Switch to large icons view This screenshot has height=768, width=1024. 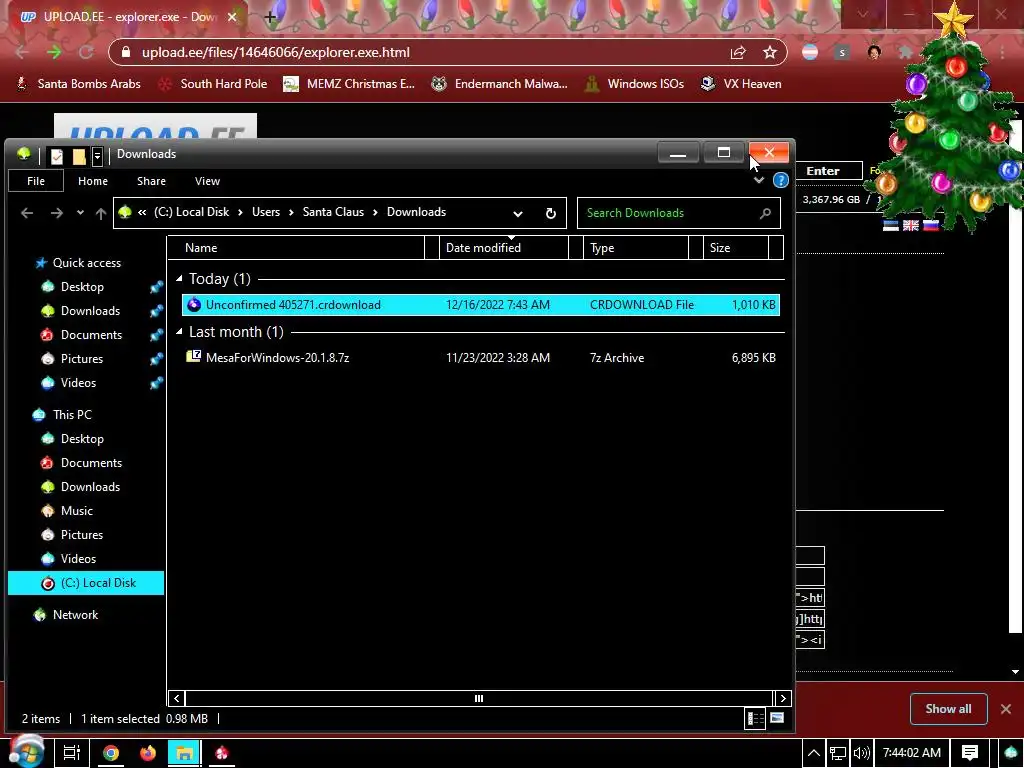[x=776, y=718]
